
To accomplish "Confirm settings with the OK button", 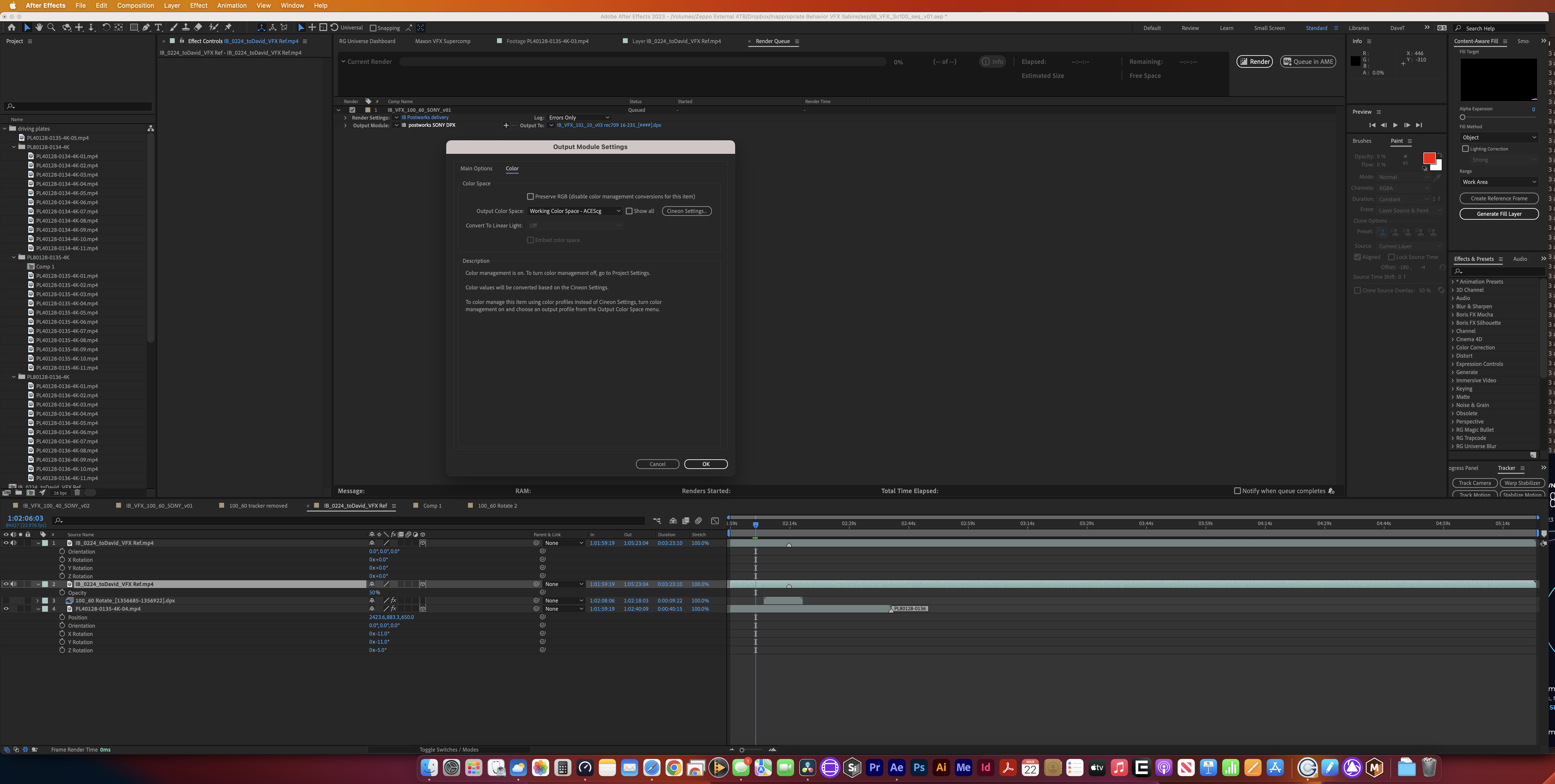I will (x=705, y=464).
